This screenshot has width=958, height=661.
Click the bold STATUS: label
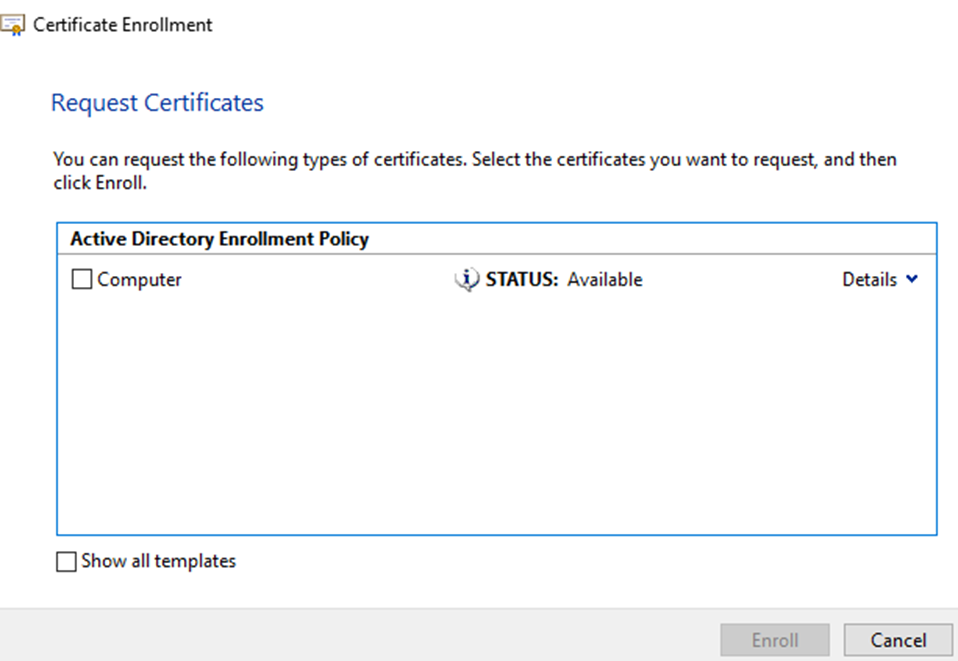pyautogui.click(x=522, y=280)
